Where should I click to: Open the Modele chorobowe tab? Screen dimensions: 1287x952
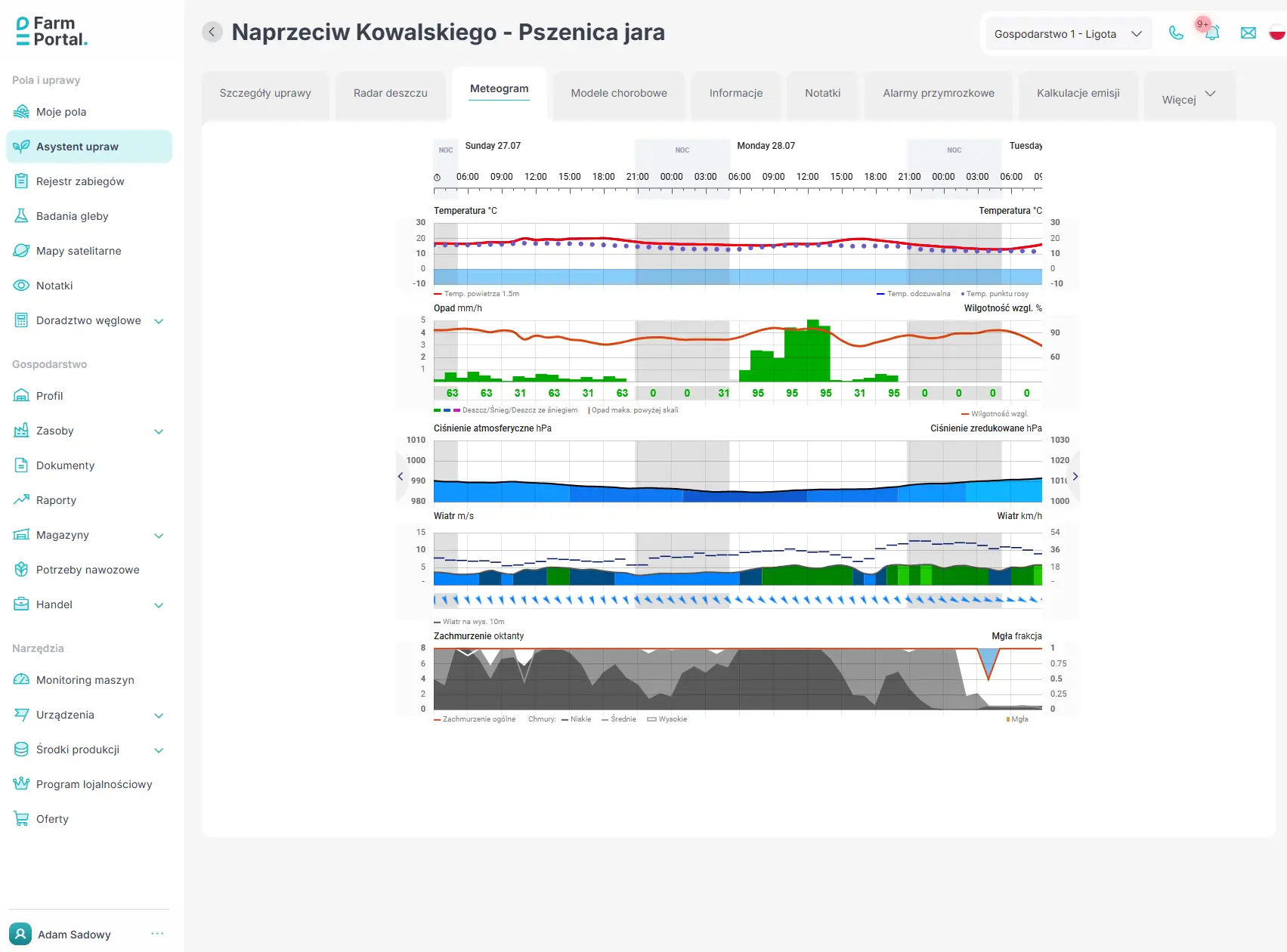(x=618, y=93)
